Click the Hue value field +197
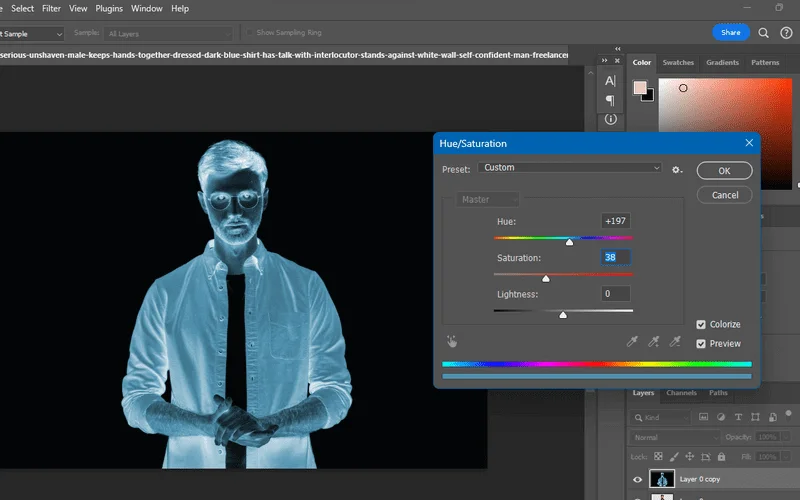 [616, 221]
